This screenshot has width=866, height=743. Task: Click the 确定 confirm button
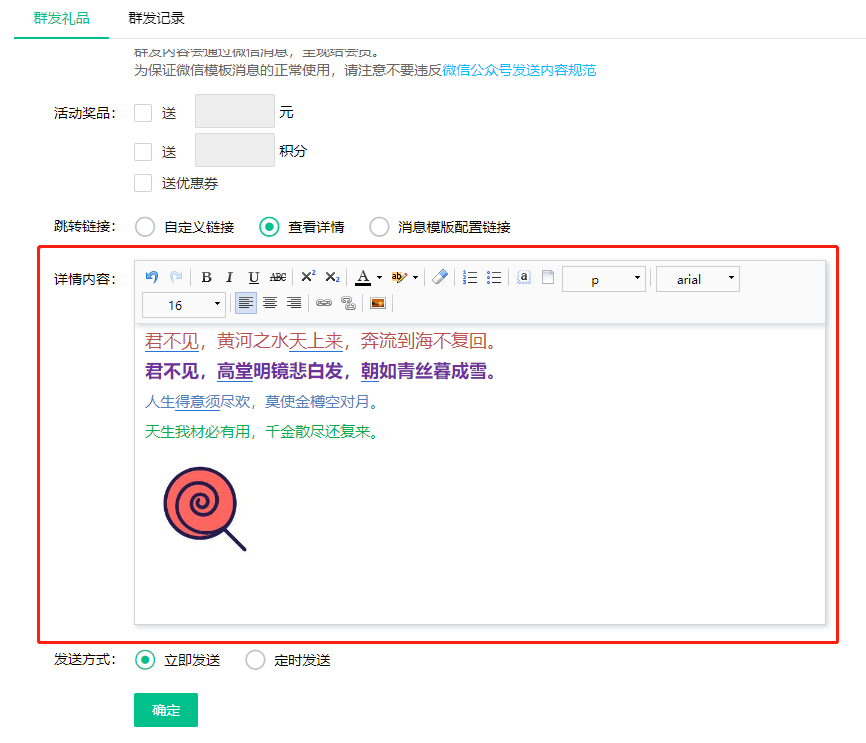[x=165, y=710]
